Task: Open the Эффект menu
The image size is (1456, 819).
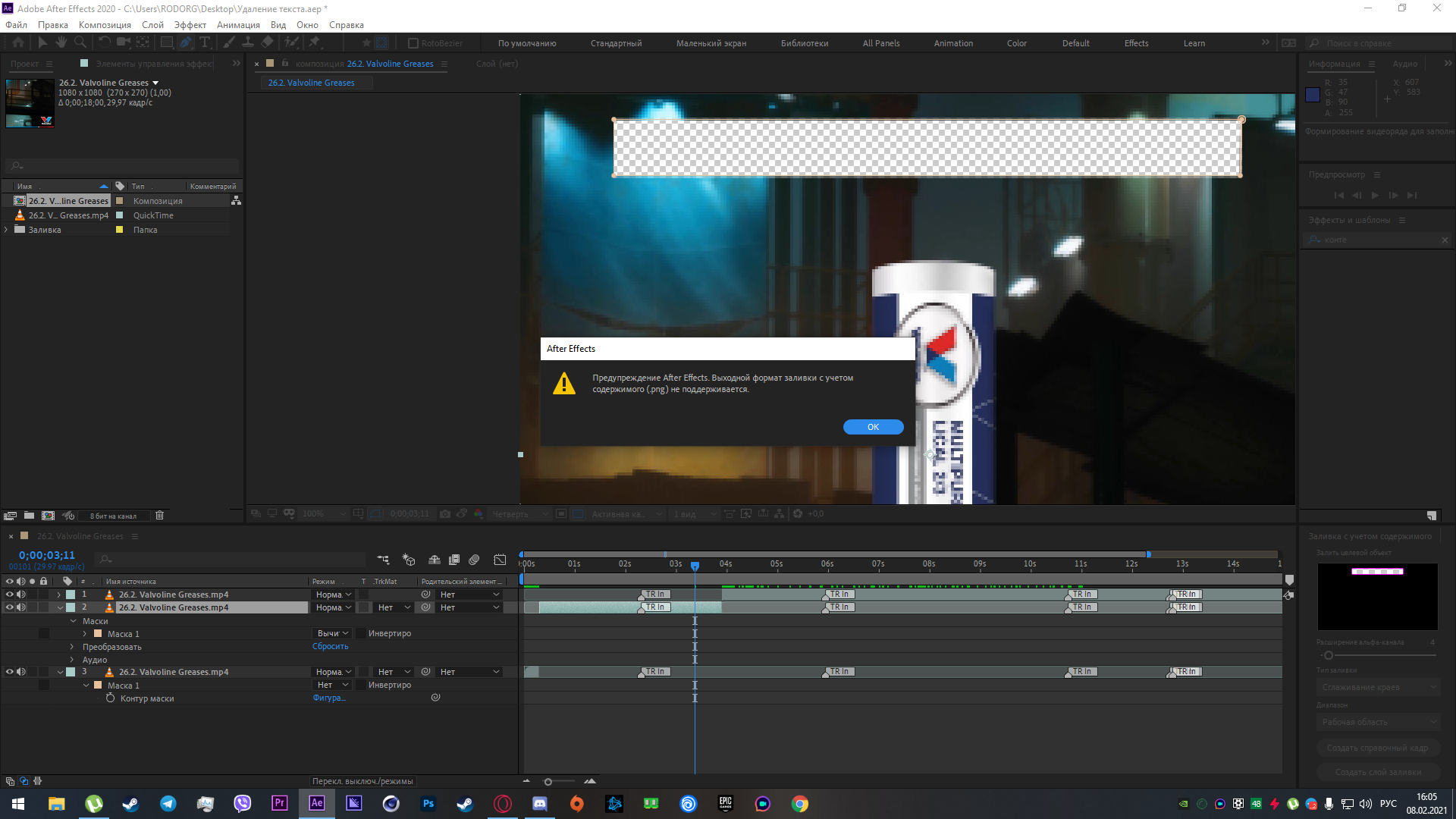Action: (190, 25)
